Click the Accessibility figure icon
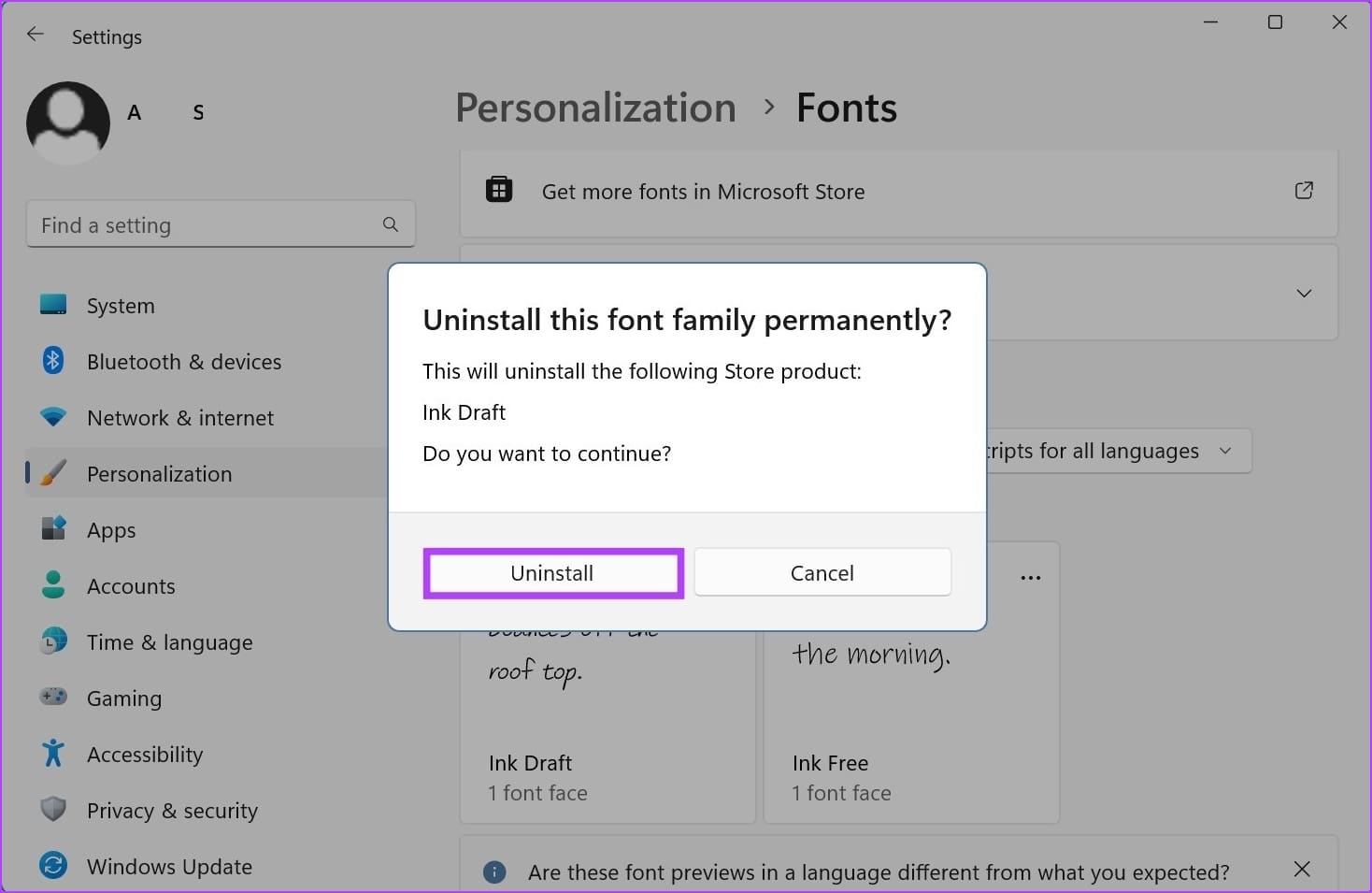This screenshot has height=893, width=1372. (53, 754)
